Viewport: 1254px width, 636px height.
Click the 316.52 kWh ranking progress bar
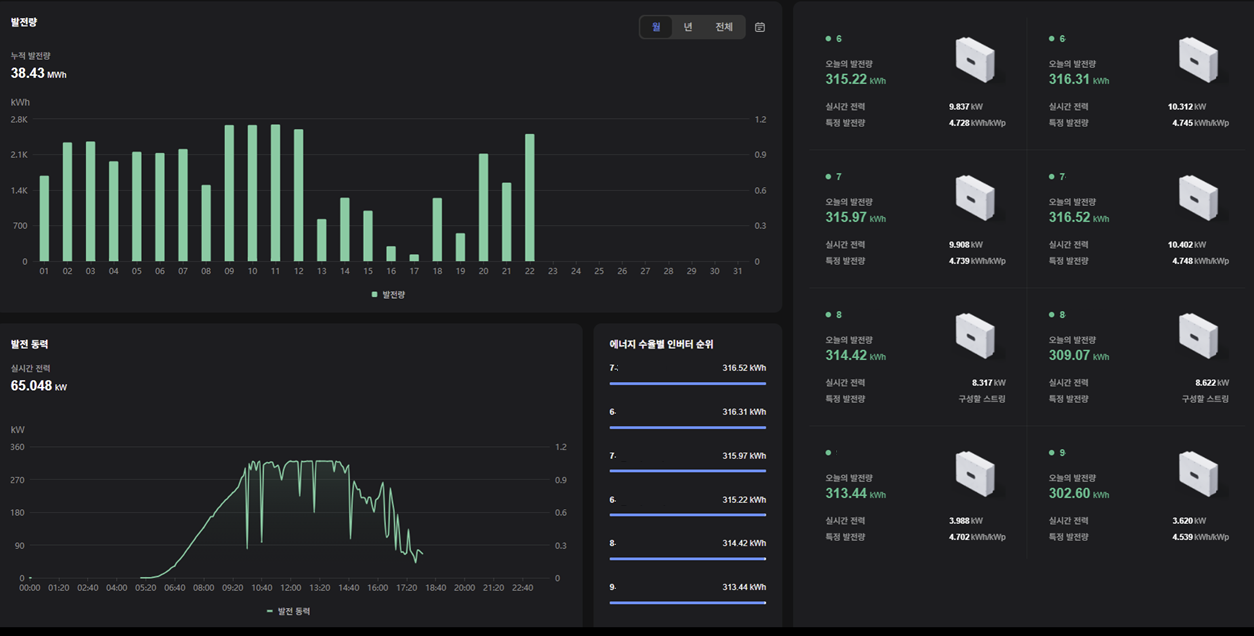coord(687,383)
